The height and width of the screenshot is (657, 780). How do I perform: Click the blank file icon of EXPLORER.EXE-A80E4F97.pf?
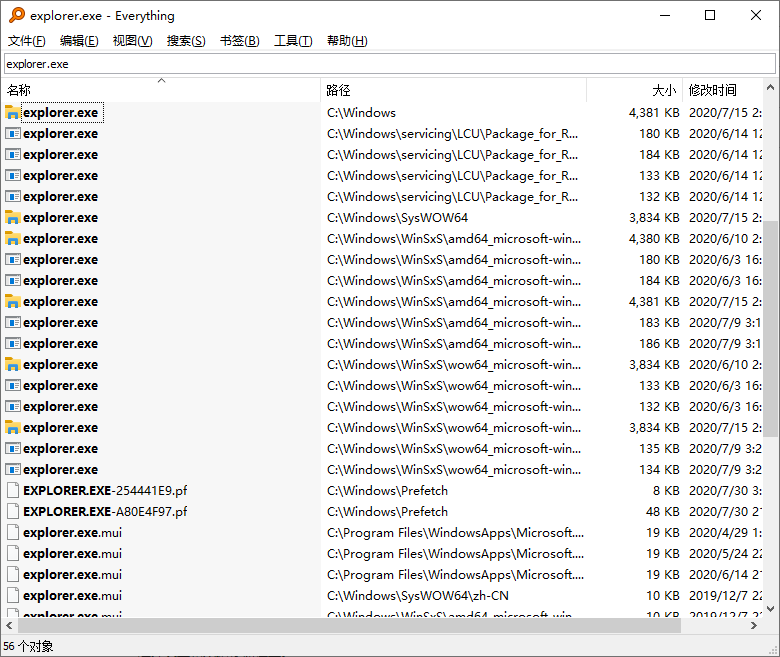tap(13, 511)
